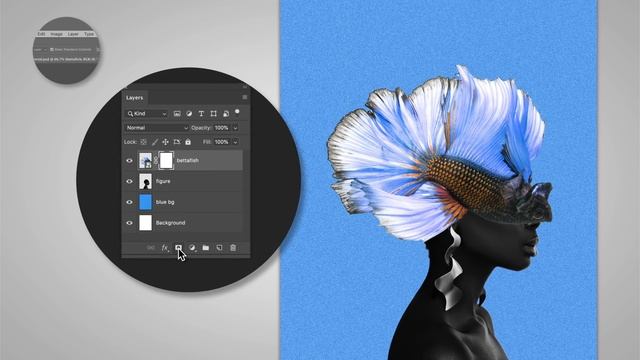This screenshot has height=360, width=640.
Task: Click the Delete layer trash icon
Action: [x=233, y=247]
